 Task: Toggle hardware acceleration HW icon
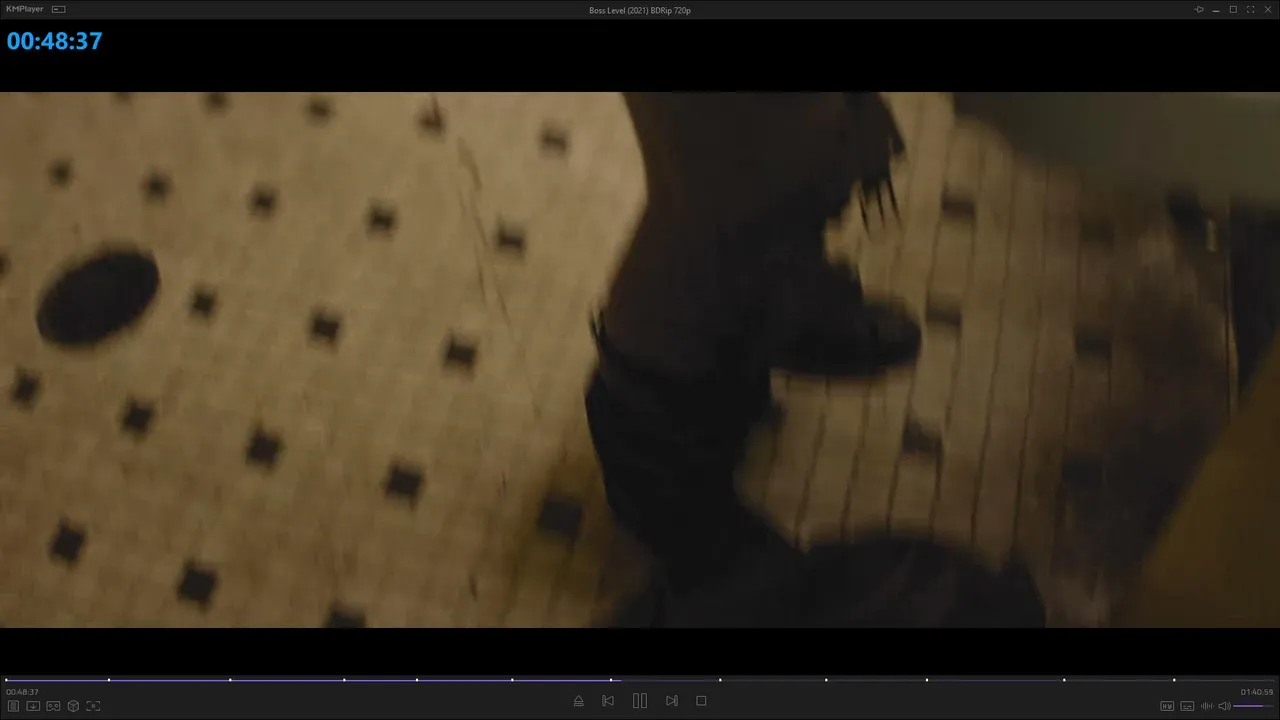point(1167,706)
